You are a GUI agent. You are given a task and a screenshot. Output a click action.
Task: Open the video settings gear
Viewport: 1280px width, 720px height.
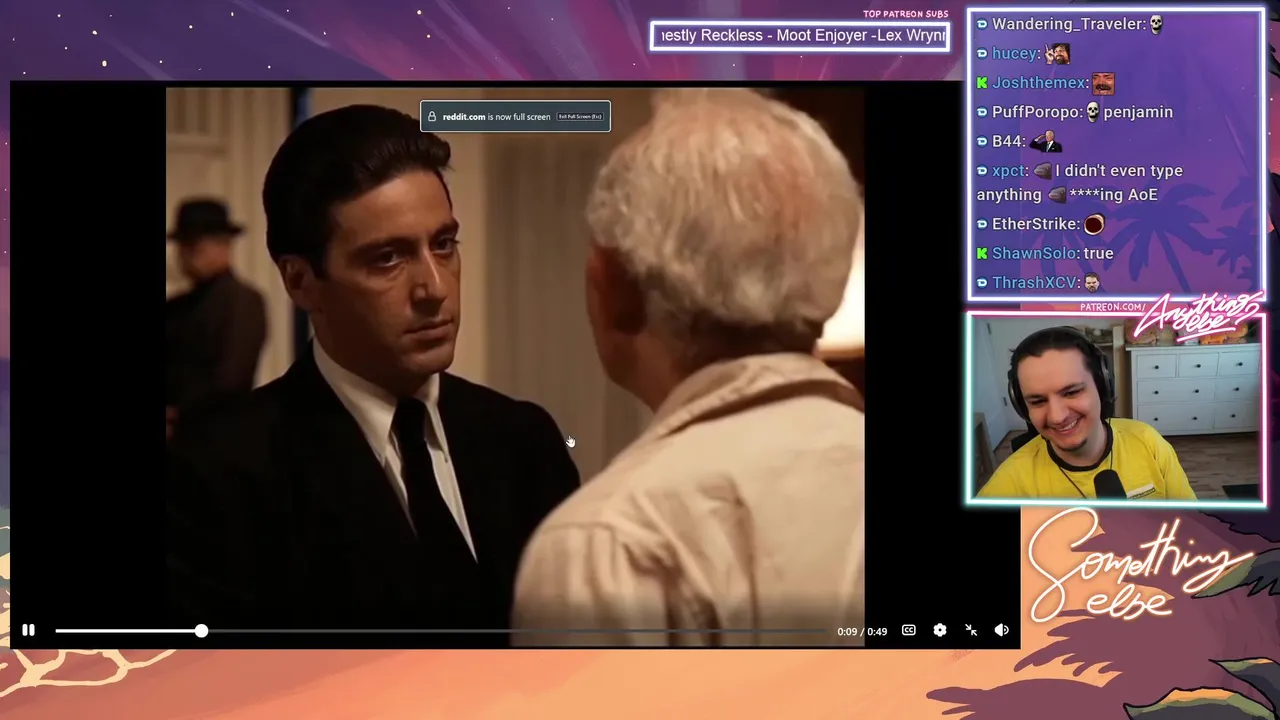[x=939, y=630]
